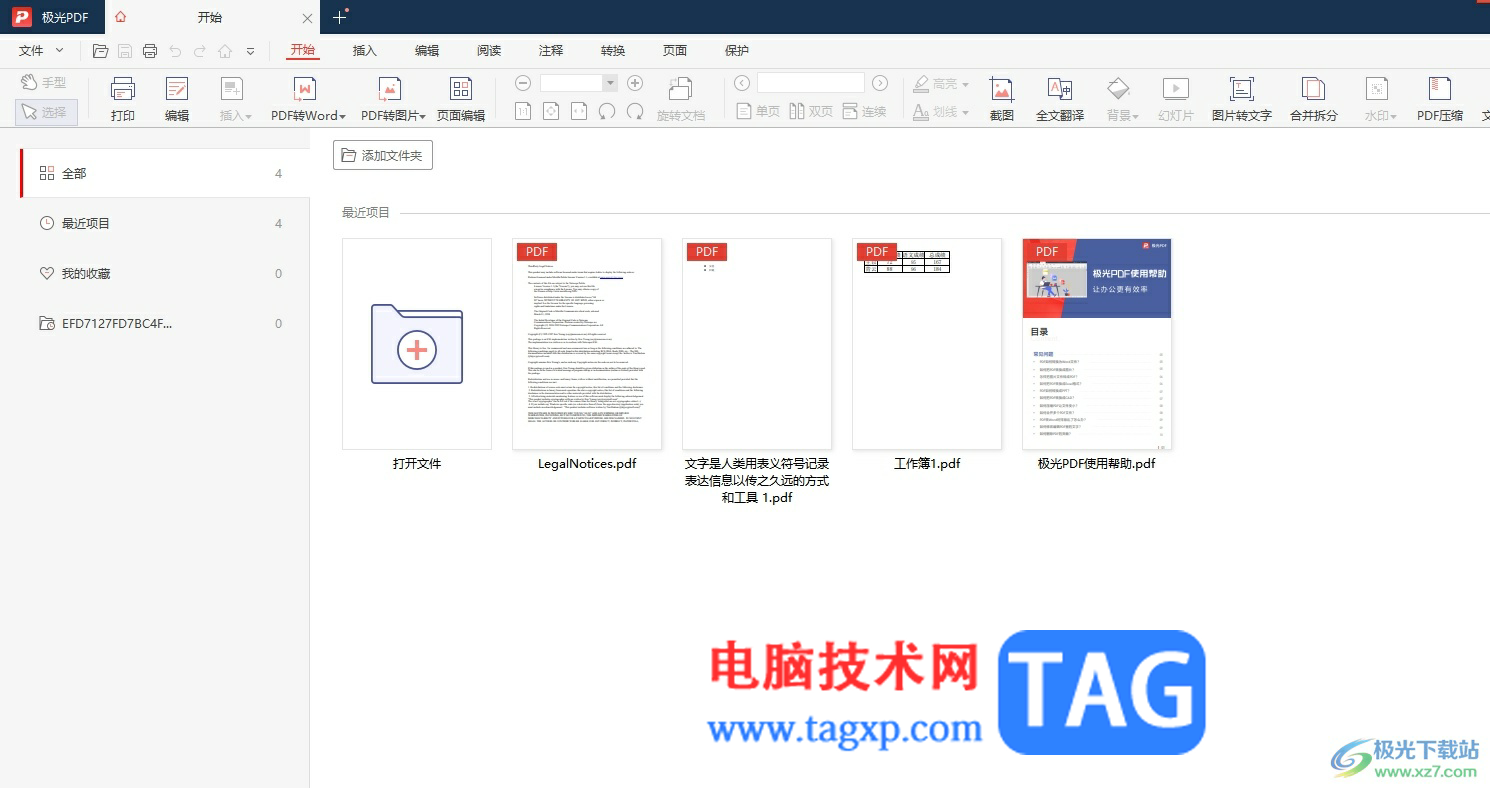1490x788 pixels.
Task: Click the redo arrow icon
Action: 200,51
